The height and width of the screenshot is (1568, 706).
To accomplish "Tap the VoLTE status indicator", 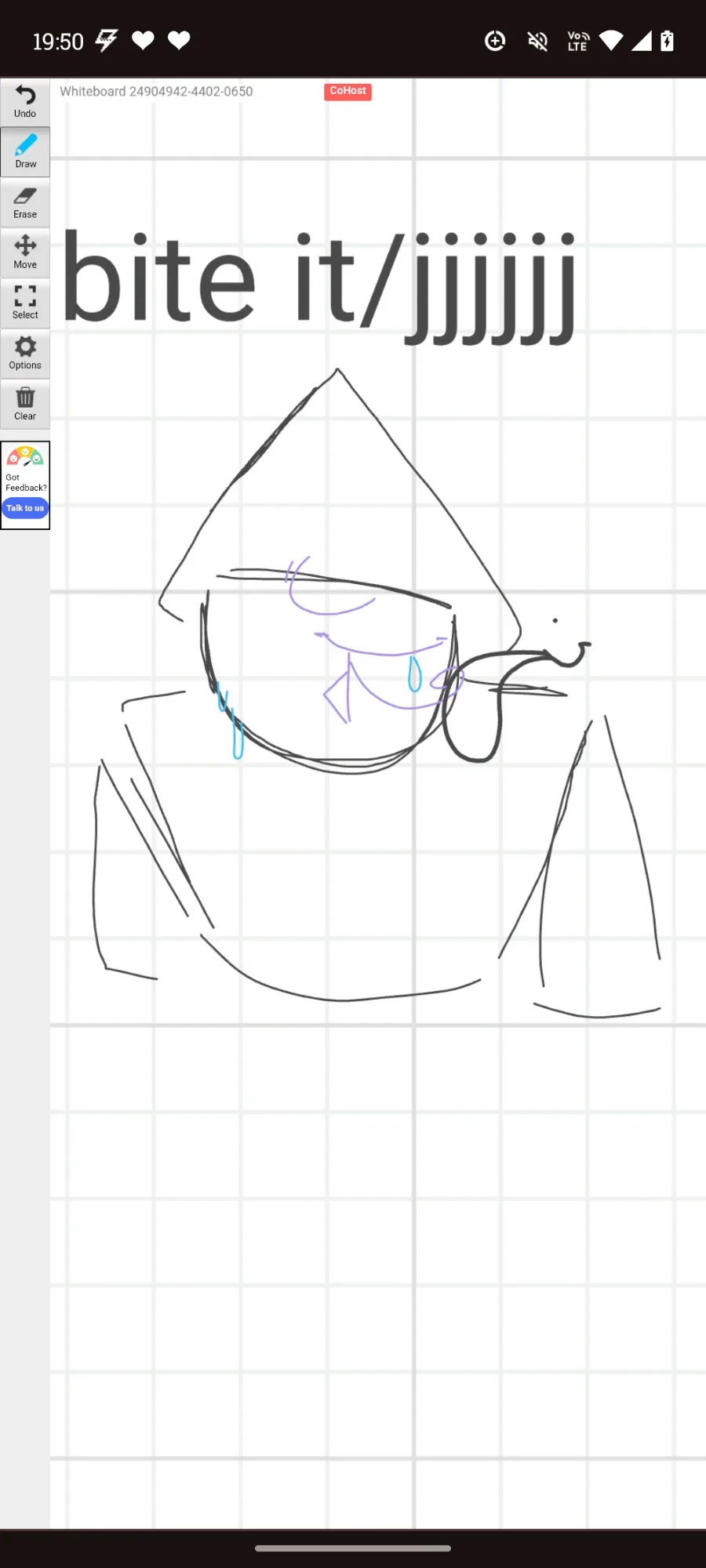I will tap(578, 41).
